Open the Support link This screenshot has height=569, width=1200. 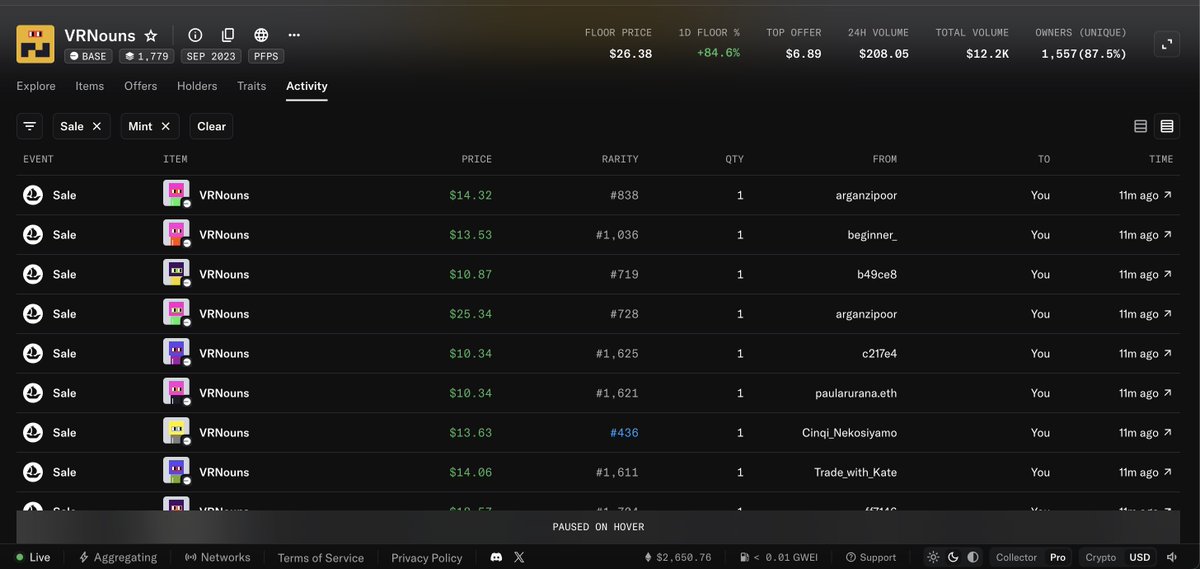(871, 557)
